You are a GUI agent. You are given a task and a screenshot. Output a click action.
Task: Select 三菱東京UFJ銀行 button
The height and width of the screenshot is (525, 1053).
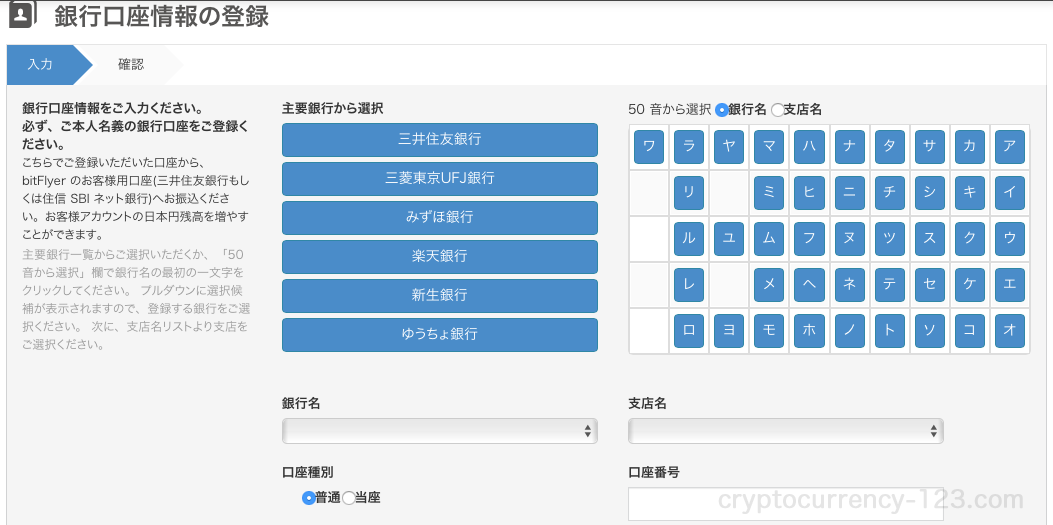coord(440,179)
